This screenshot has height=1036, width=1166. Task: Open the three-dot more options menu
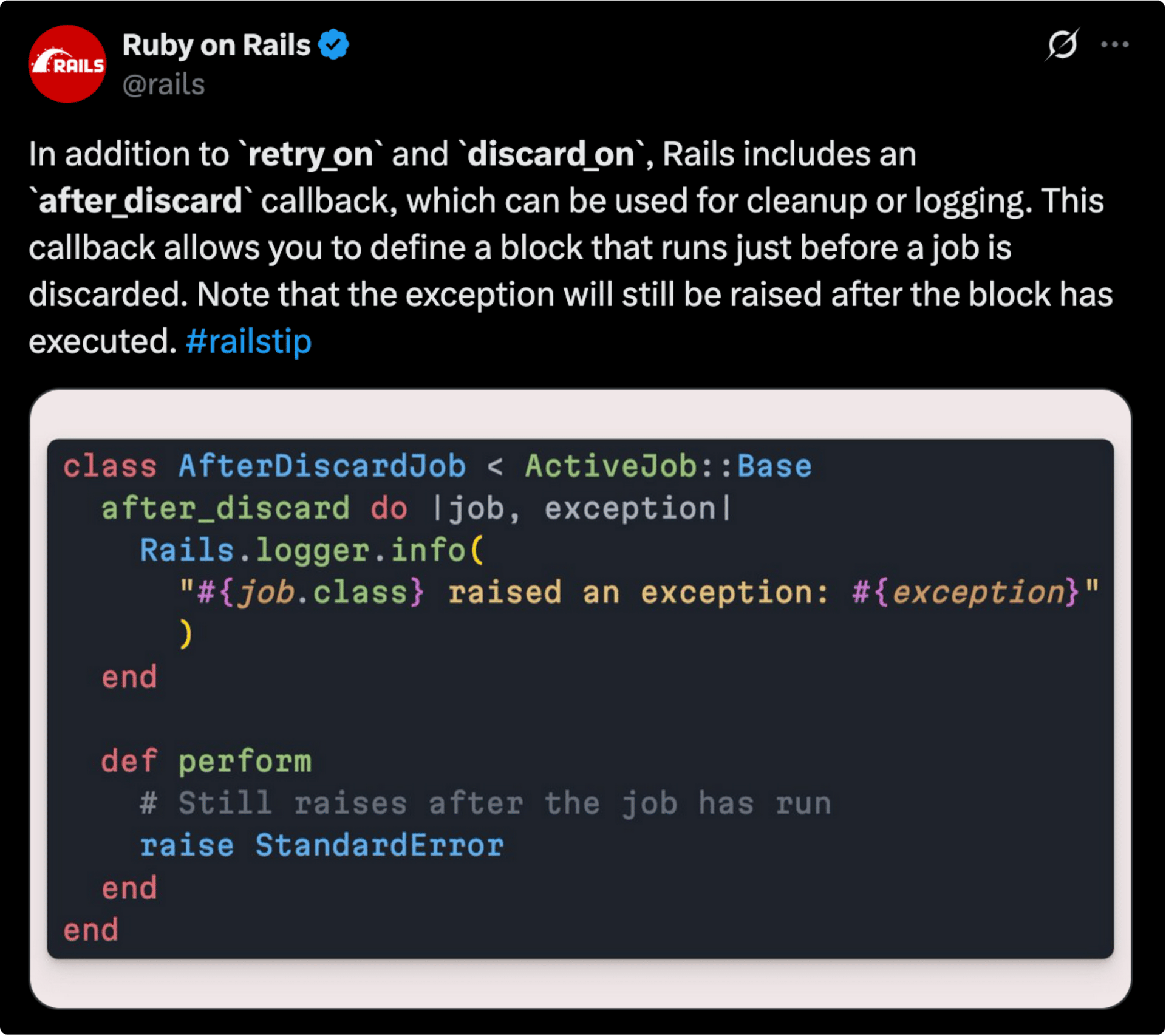click(1114, 44)
